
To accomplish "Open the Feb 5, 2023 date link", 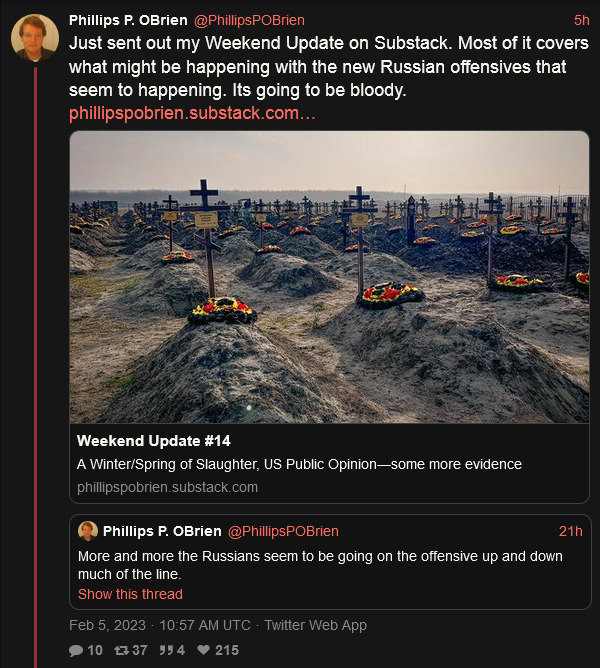I will tap(107, 625).
